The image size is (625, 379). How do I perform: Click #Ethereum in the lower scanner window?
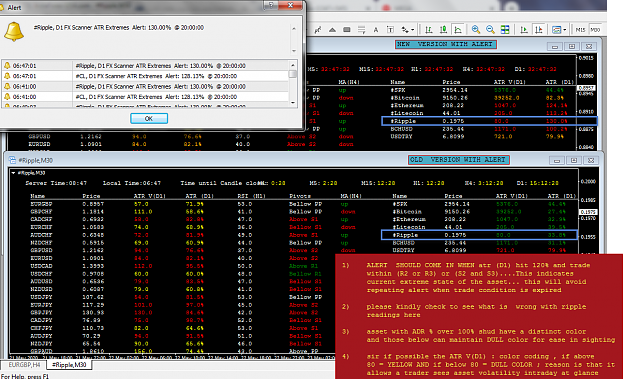(408, 219)
